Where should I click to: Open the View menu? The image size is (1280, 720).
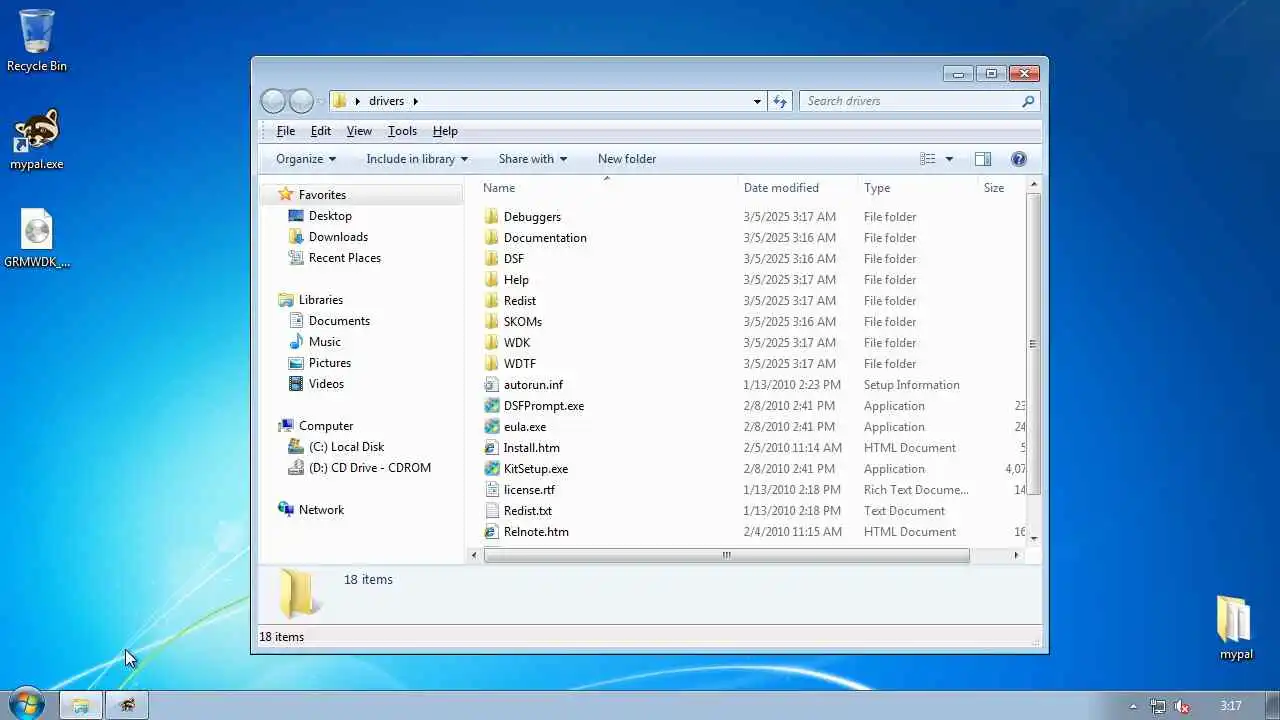click(x=359, y=131)
